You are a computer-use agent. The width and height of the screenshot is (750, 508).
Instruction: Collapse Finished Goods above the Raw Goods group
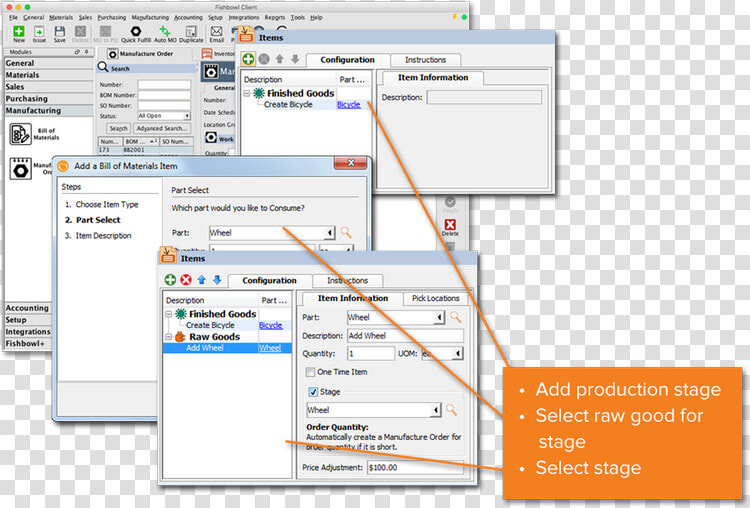pos(168,314)
